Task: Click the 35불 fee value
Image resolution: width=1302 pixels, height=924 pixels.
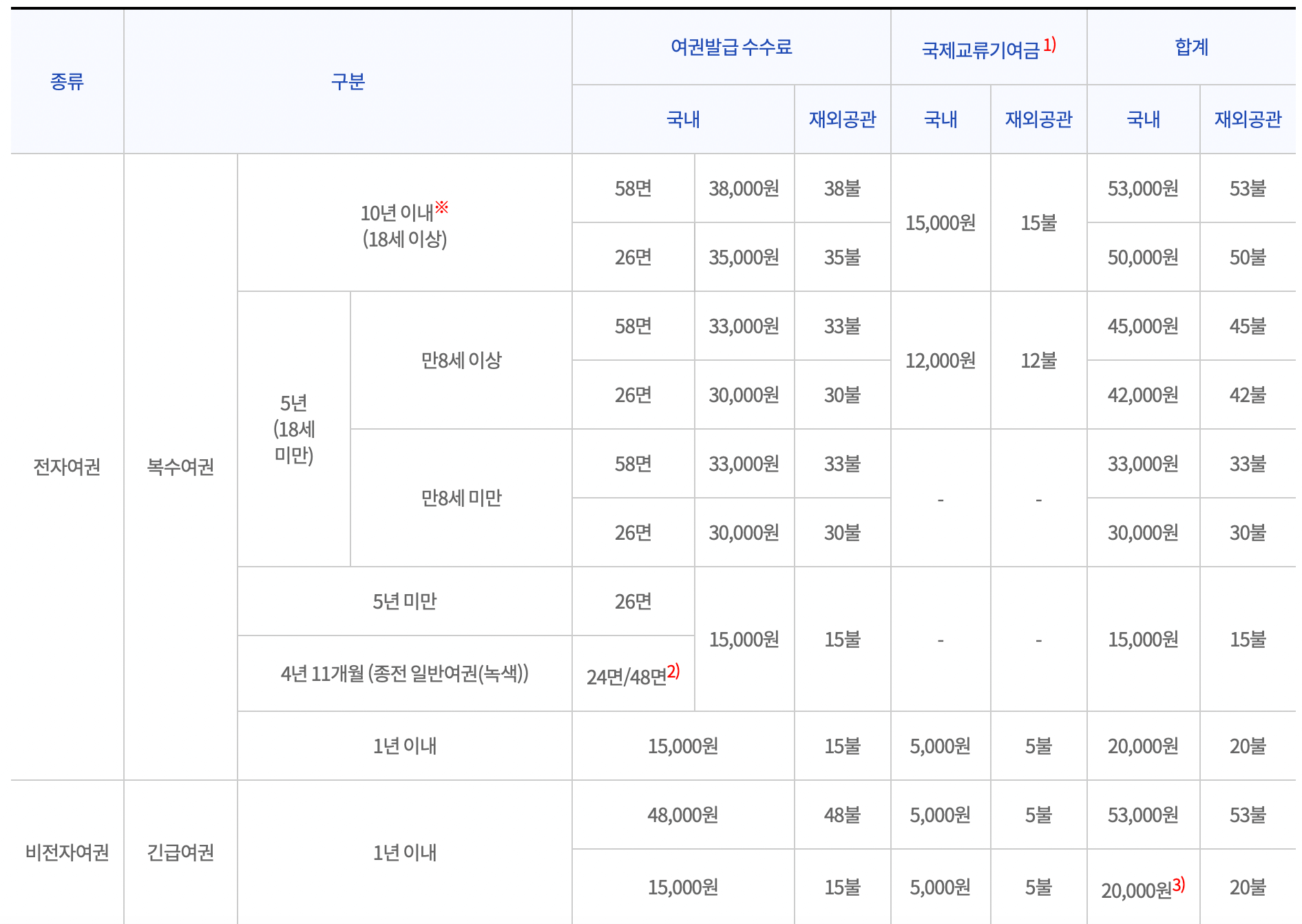Action: click(842, 257)
